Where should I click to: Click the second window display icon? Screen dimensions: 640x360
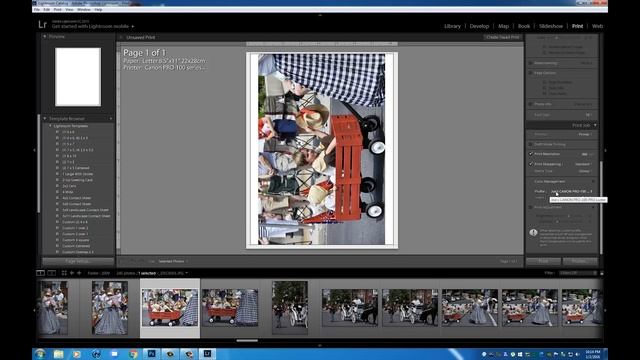(x=51, y=273)
